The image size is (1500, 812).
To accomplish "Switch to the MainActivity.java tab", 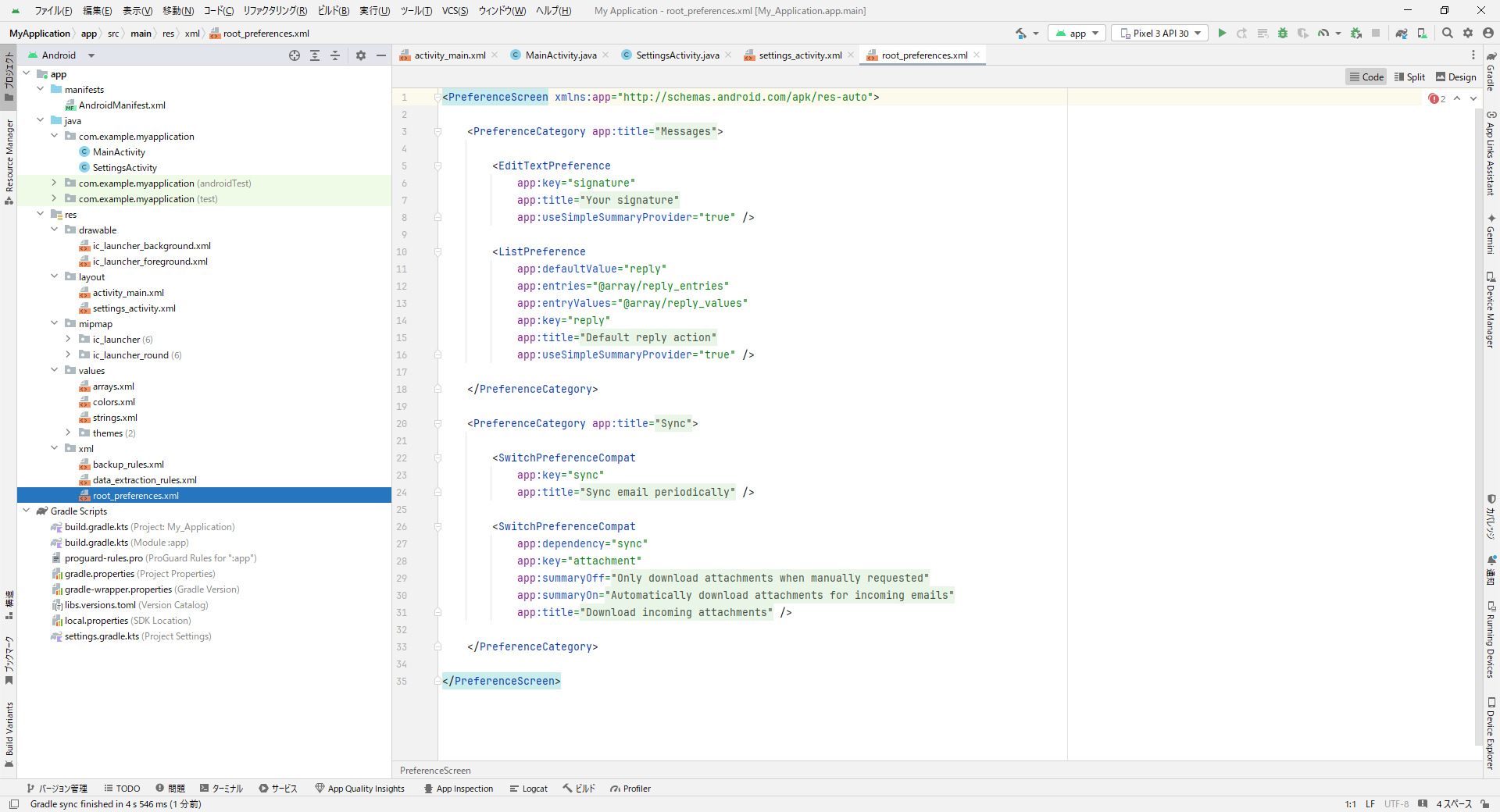I will [560, 55].
